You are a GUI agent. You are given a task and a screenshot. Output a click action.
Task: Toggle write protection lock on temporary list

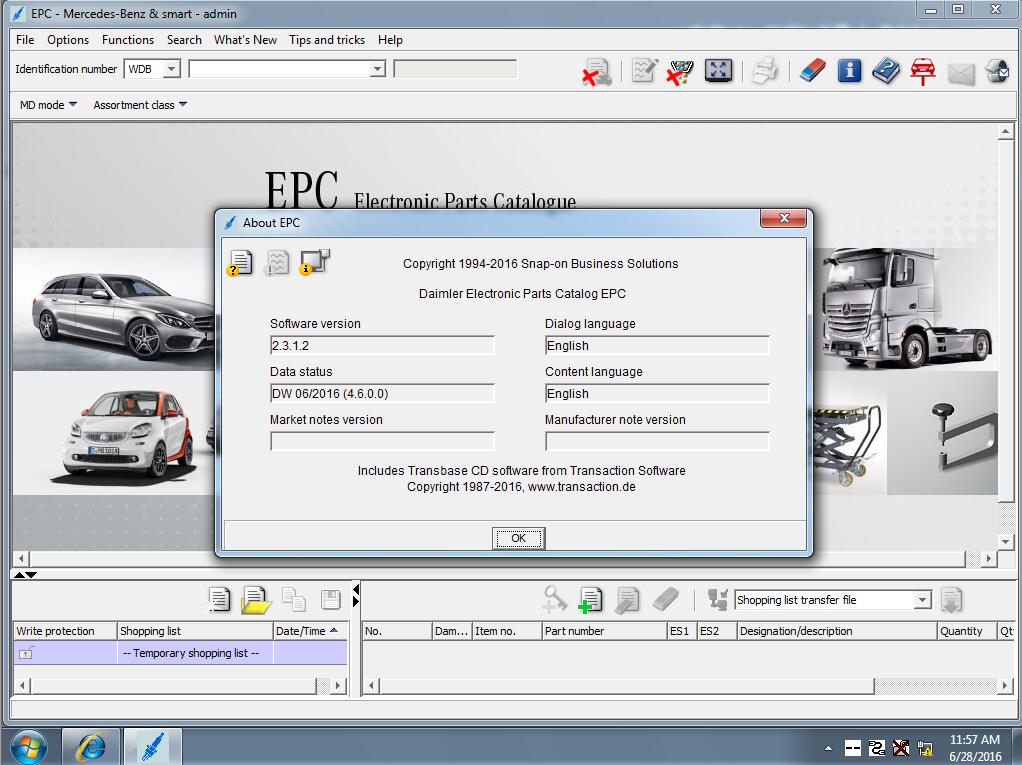pyautogui.click(x=25, y=653)
